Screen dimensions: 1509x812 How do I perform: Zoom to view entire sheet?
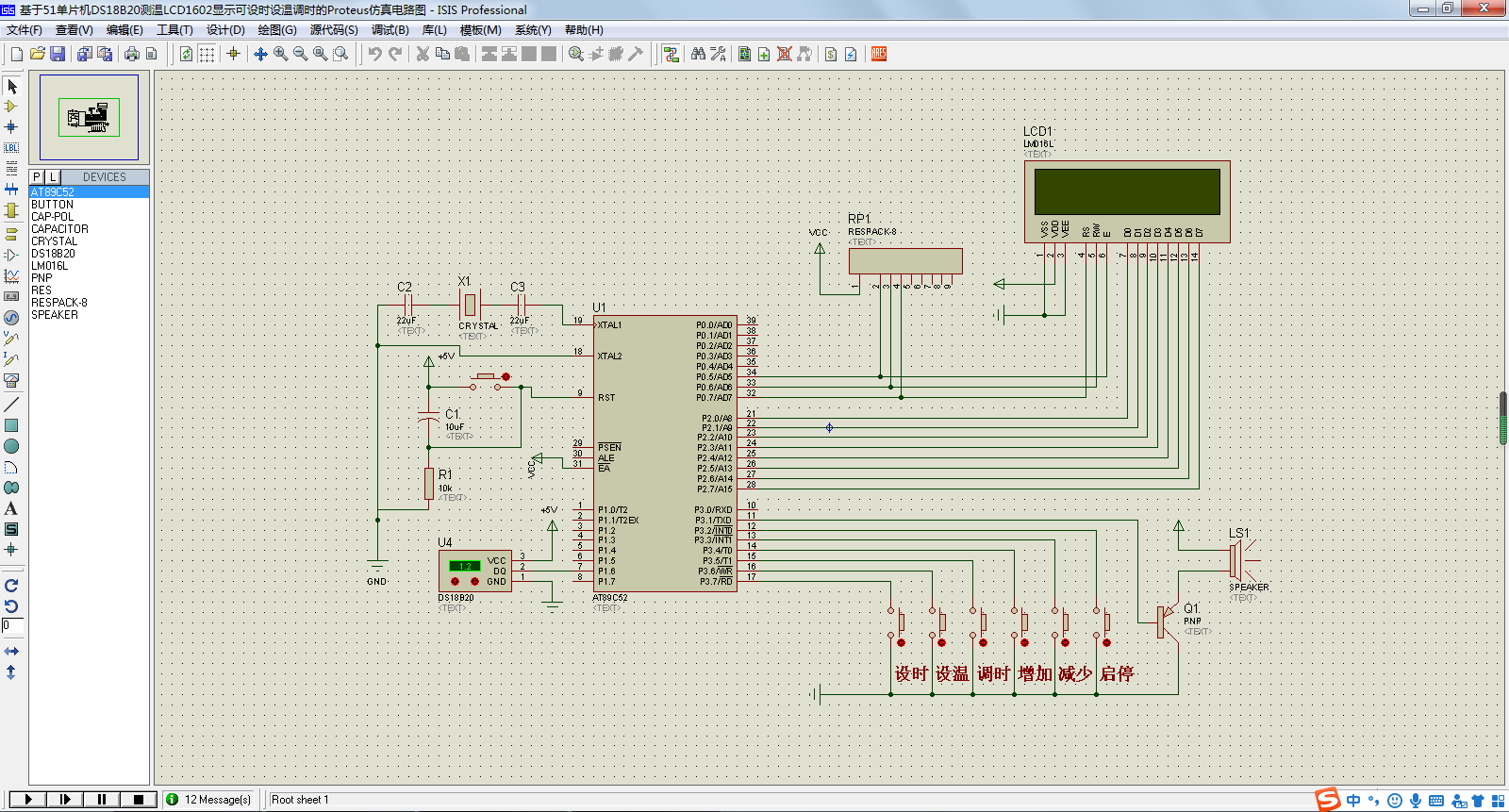321,54
